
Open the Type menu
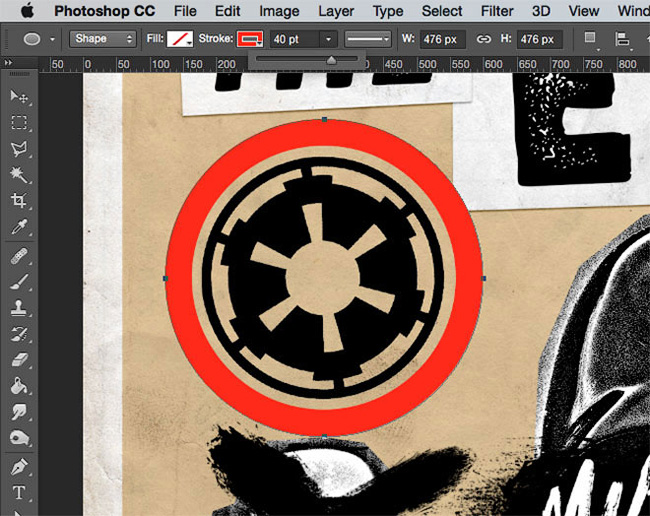coord(388,11)
